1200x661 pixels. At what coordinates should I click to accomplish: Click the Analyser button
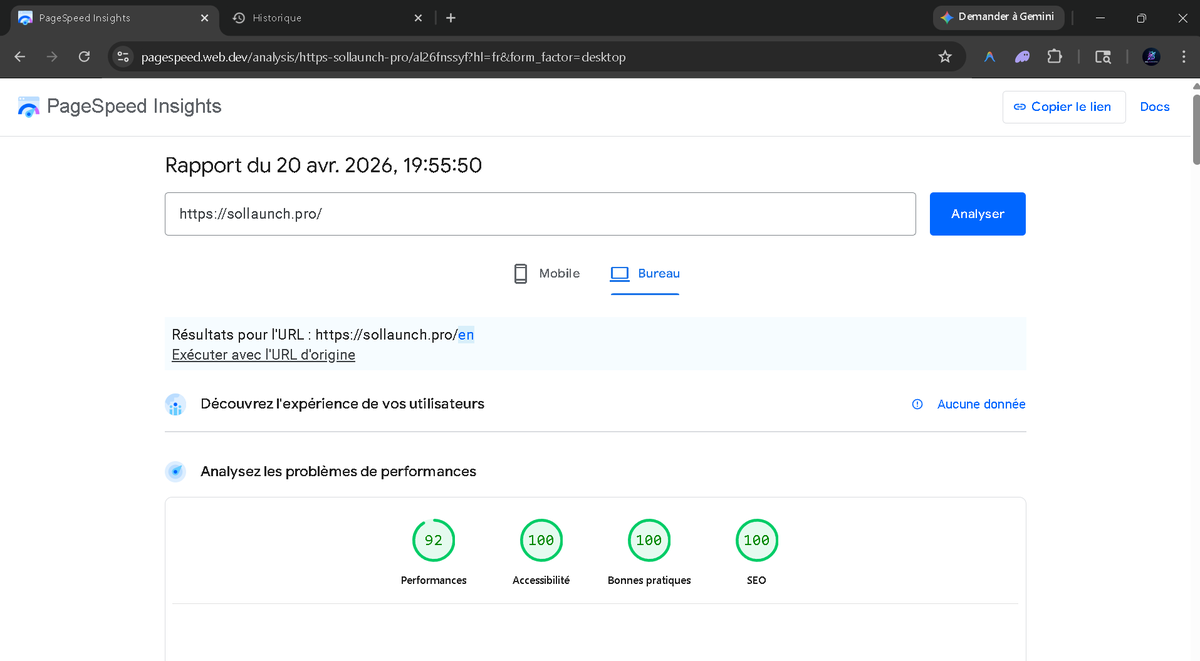click(977, 214)
